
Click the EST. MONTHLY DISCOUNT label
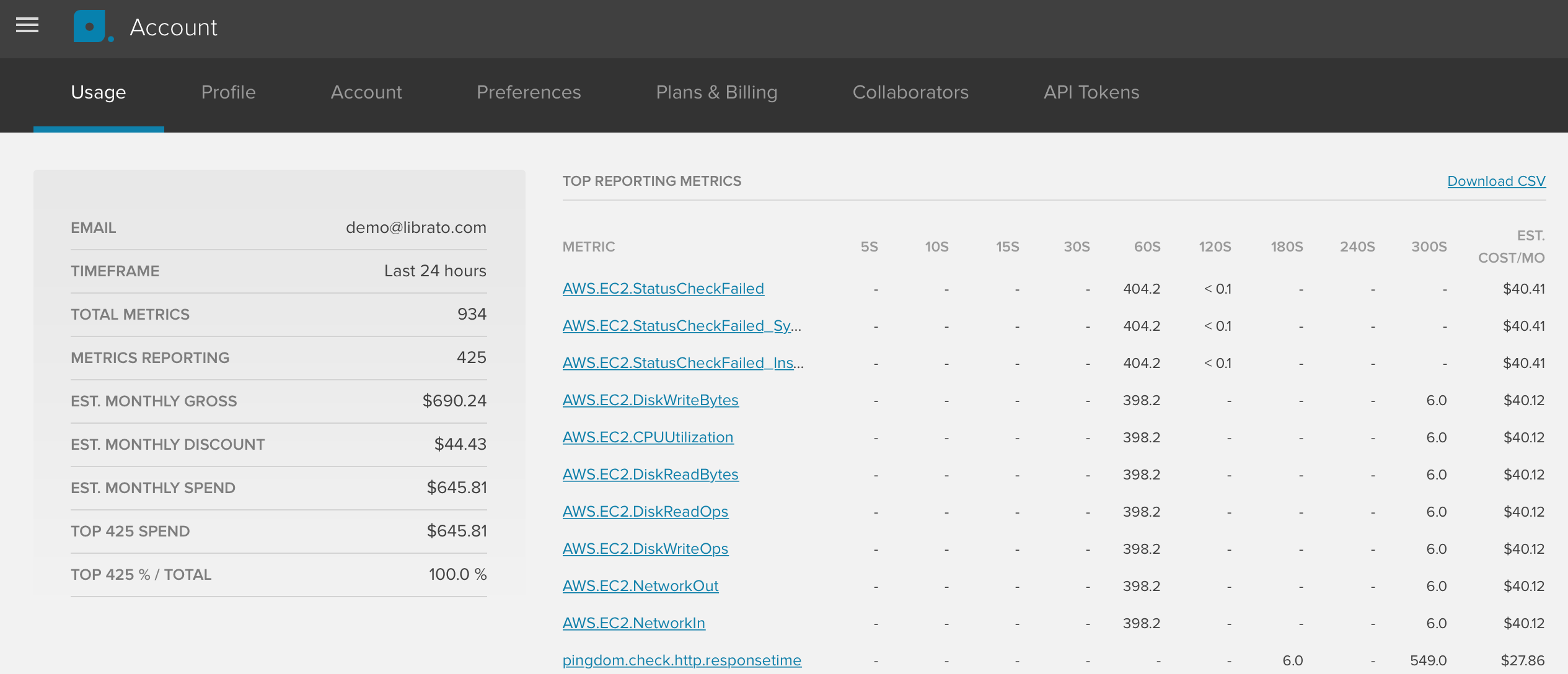tap(168, 445)
